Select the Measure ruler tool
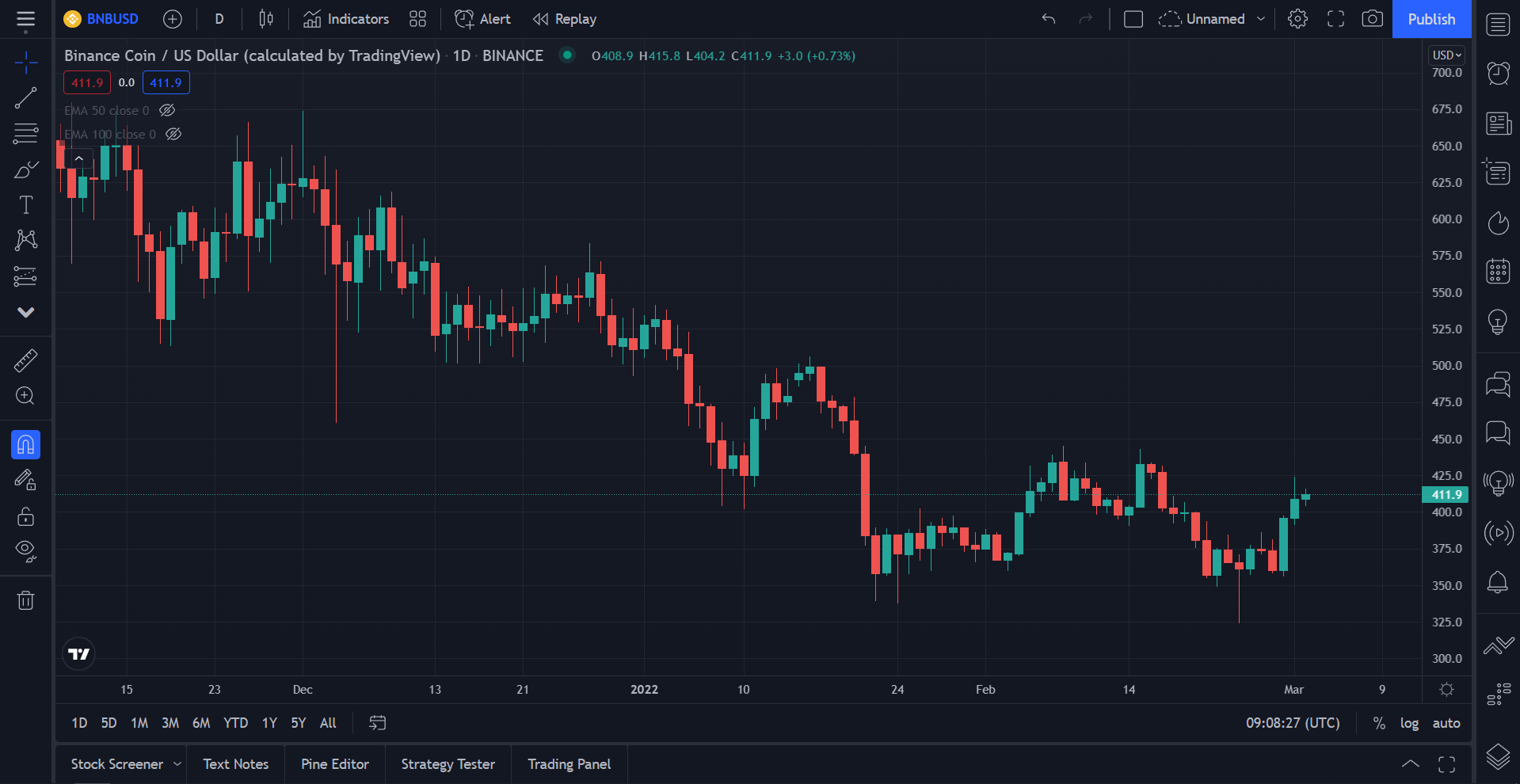The image size is (1520, 784). [x=25, y=360]
